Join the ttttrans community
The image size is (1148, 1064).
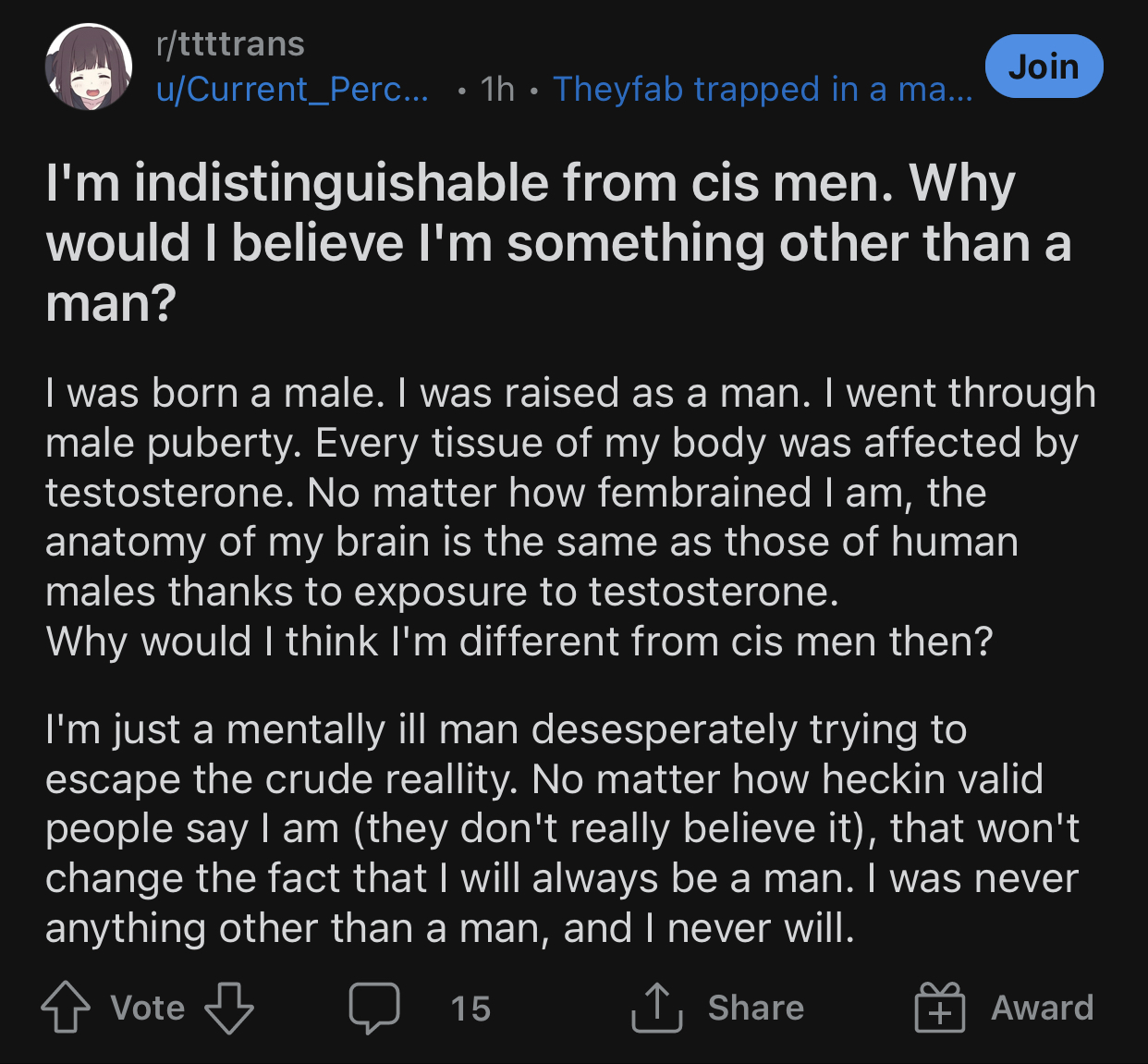(x=1044, y=67)
